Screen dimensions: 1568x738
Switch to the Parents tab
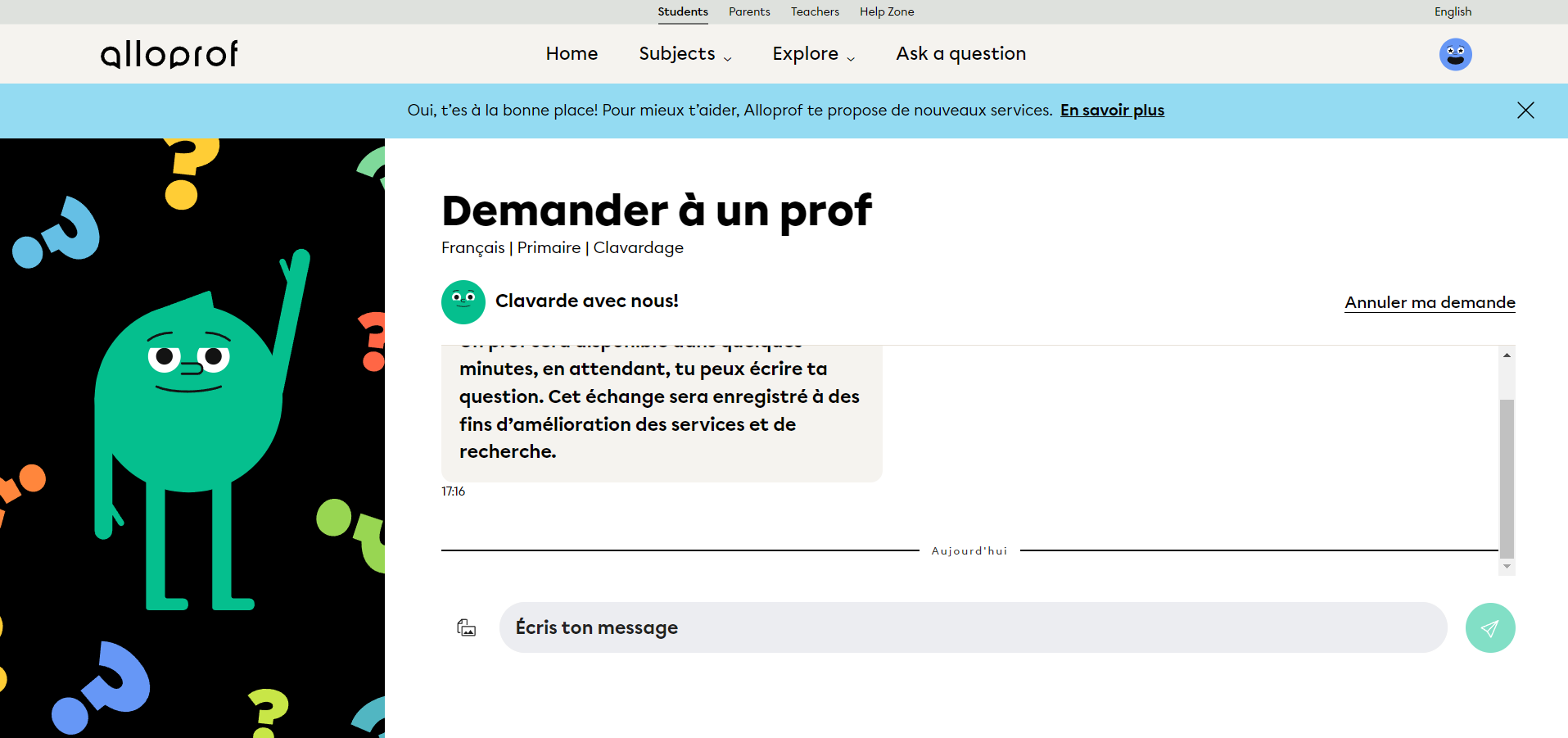point(749,11)
